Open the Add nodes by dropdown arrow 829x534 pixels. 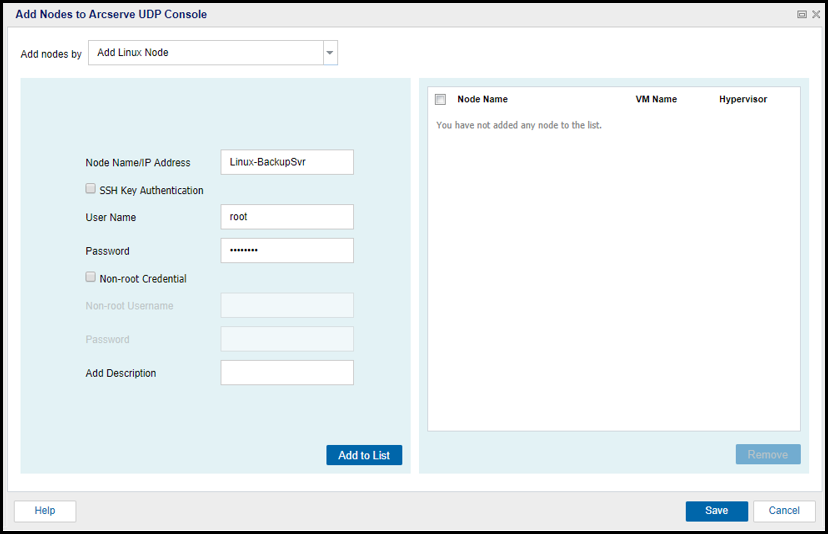pos(330,53)
